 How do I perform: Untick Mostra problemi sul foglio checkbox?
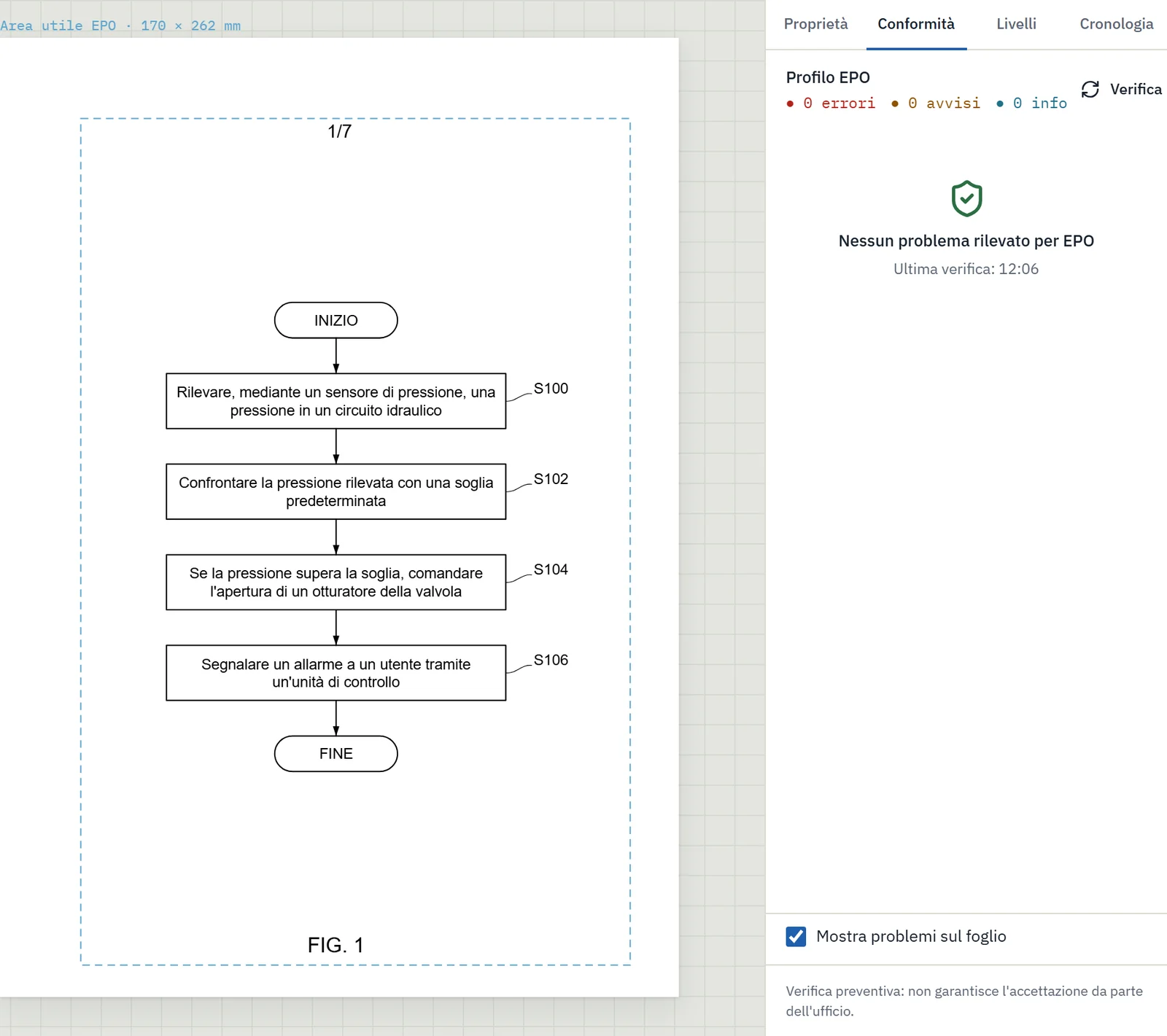796,936
